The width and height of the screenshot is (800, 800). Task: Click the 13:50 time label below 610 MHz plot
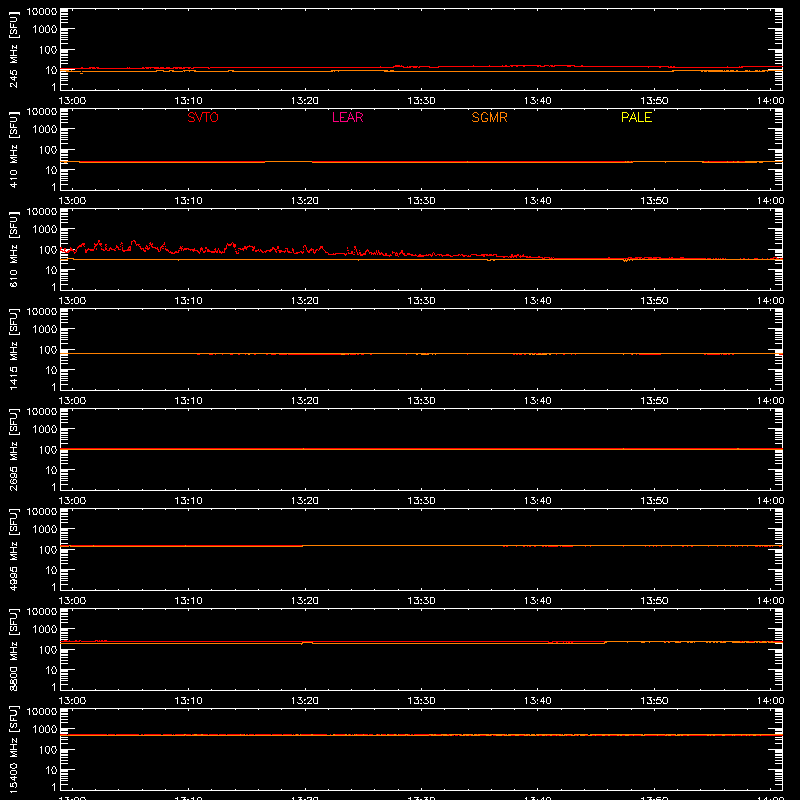(x=654, y=301)
